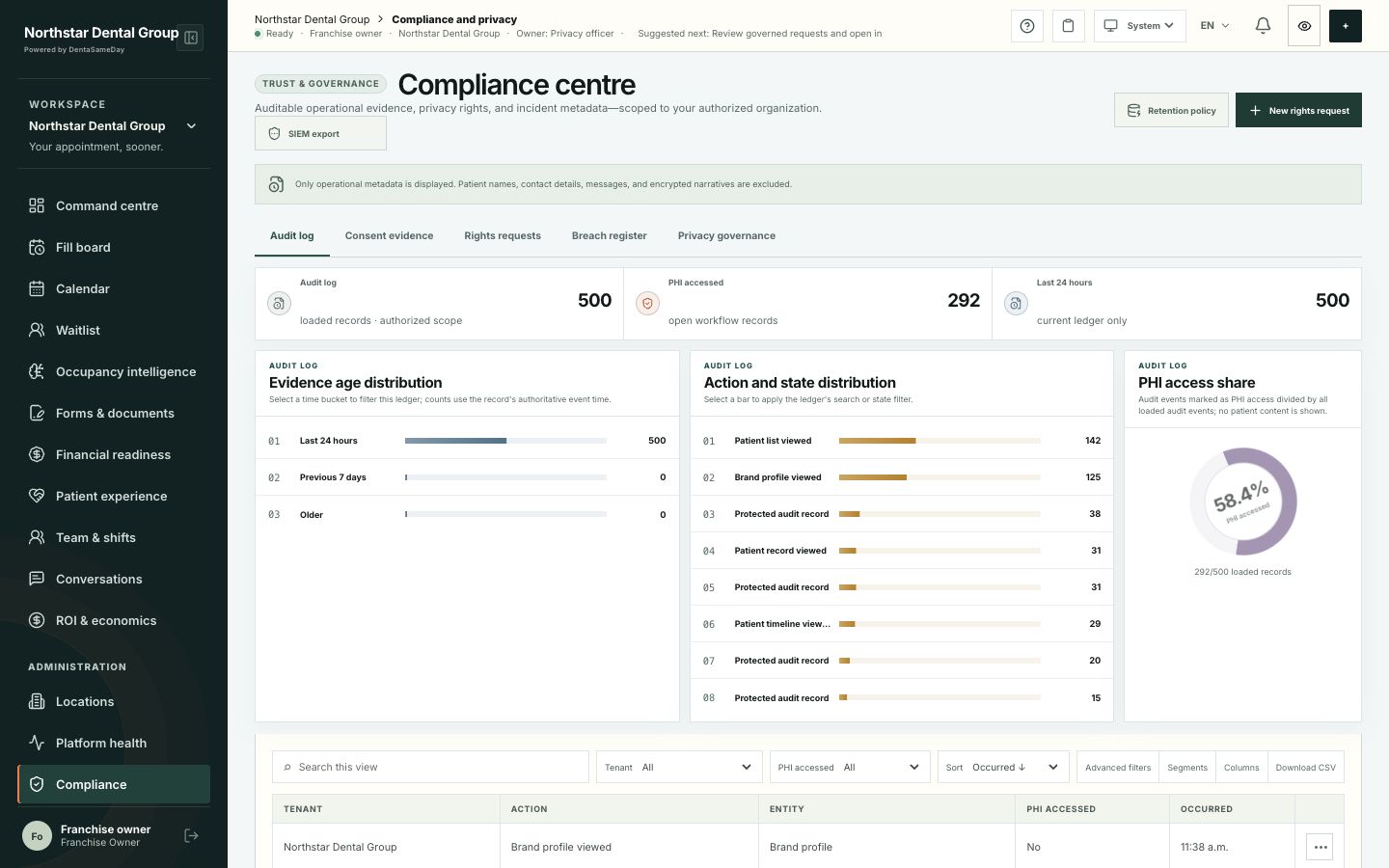Open the System theme dropdown
The image size is (1389, 868).
(1140, 26)
